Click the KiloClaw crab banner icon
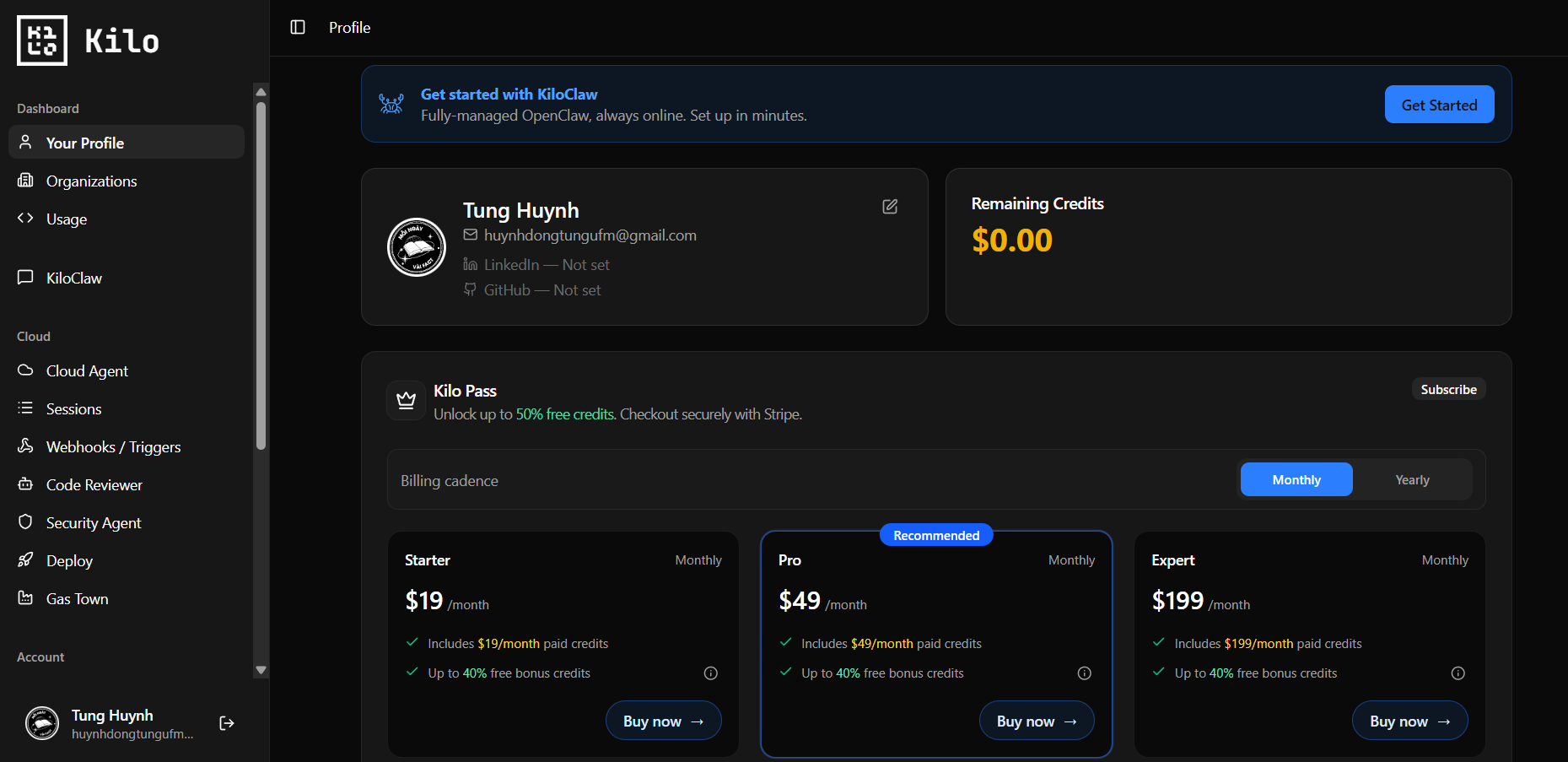The height and width of the screenshot is (762, 1568). click(391, 104)
